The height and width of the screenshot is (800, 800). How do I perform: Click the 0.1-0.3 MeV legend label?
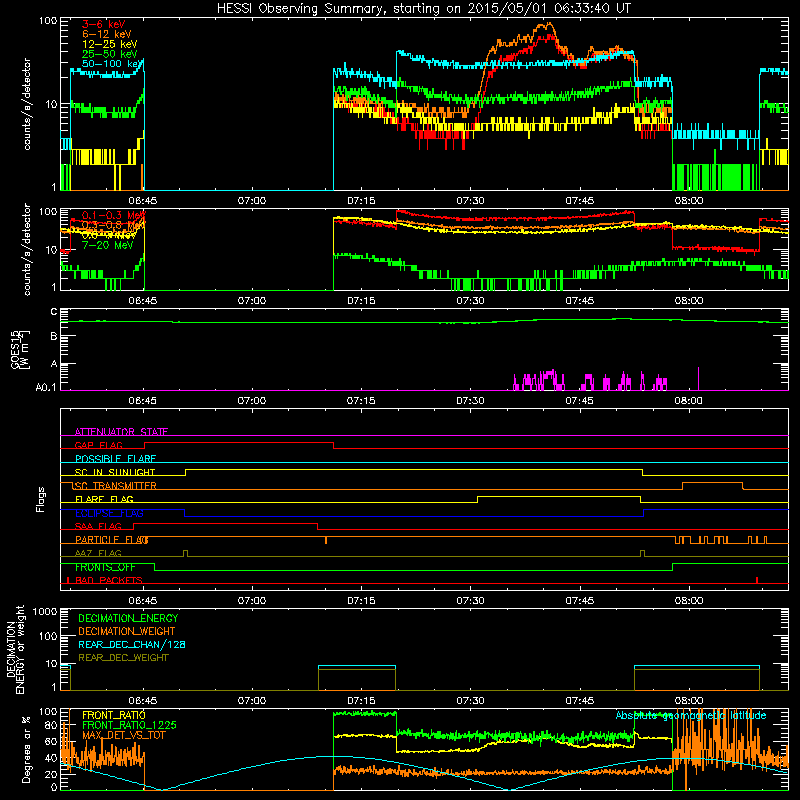[x=114, y=215]
